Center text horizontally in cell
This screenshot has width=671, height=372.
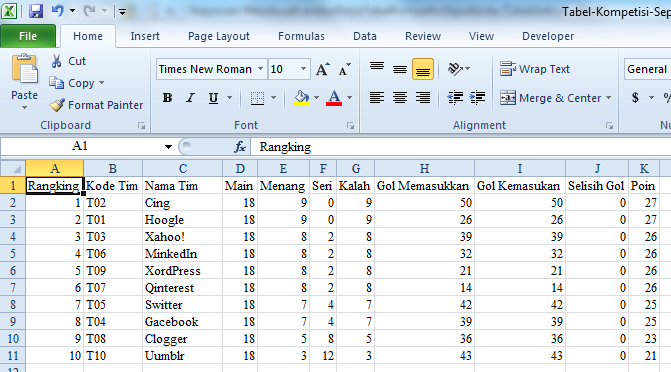[x=400, y=98]
